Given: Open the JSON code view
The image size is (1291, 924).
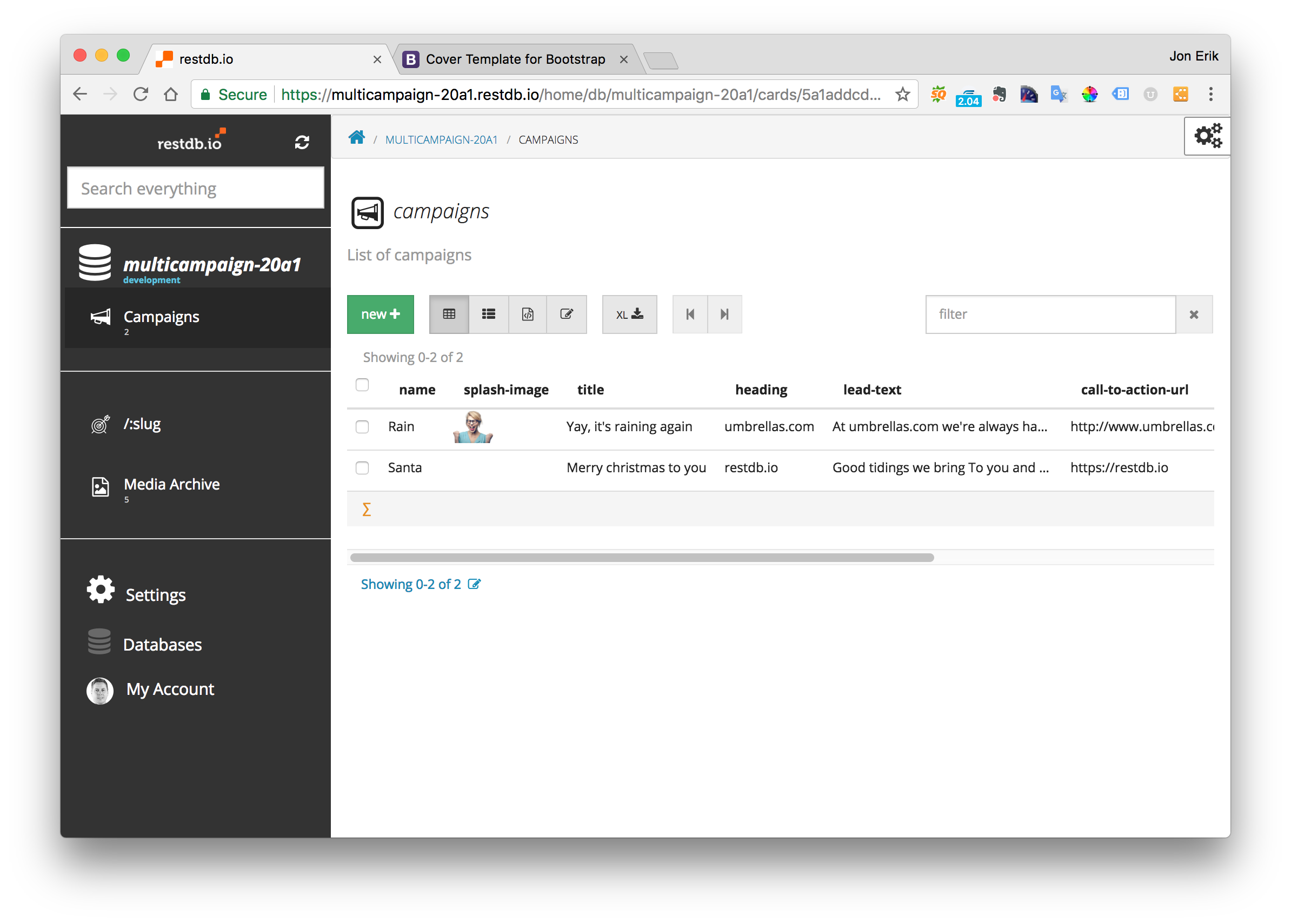Looking at the screenshot, I should pyautogui.click(x=527, y=314).
